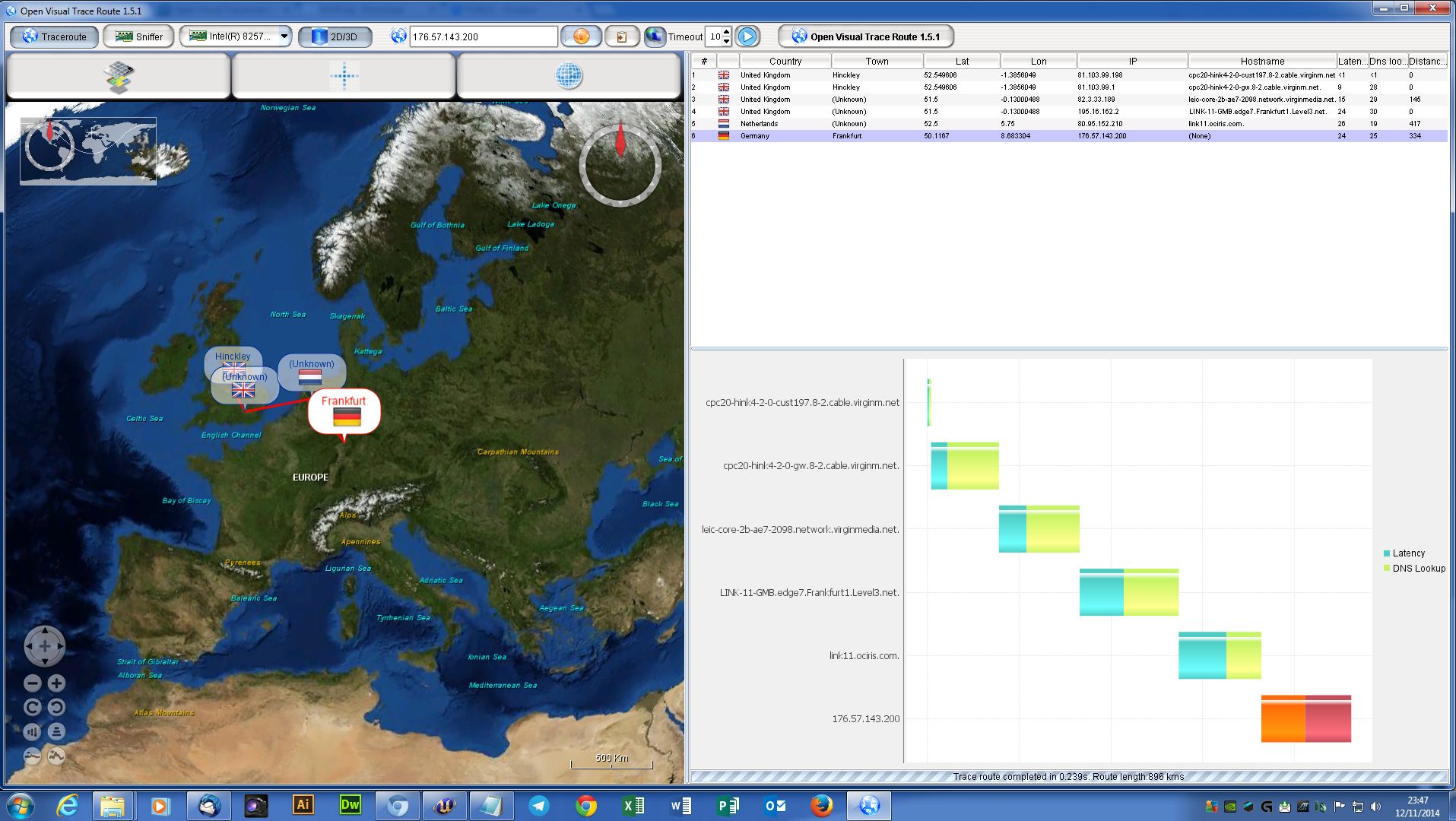Click the Open Visual Trace Route 1.5.1 button

(865, 36)
